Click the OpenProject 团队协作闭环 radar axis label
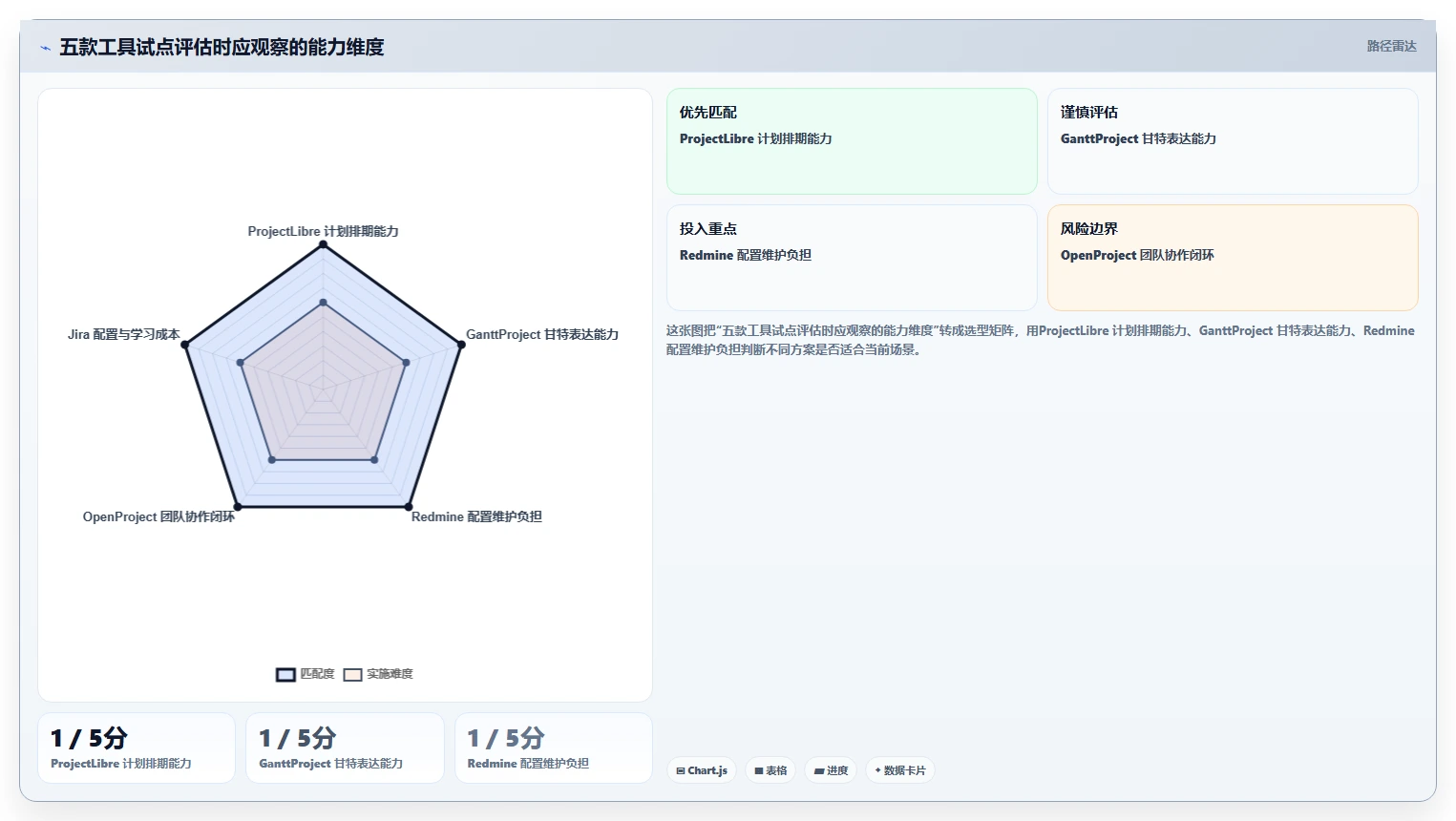The height and width of the screenshot is (821, 1456). coord(158,516)
